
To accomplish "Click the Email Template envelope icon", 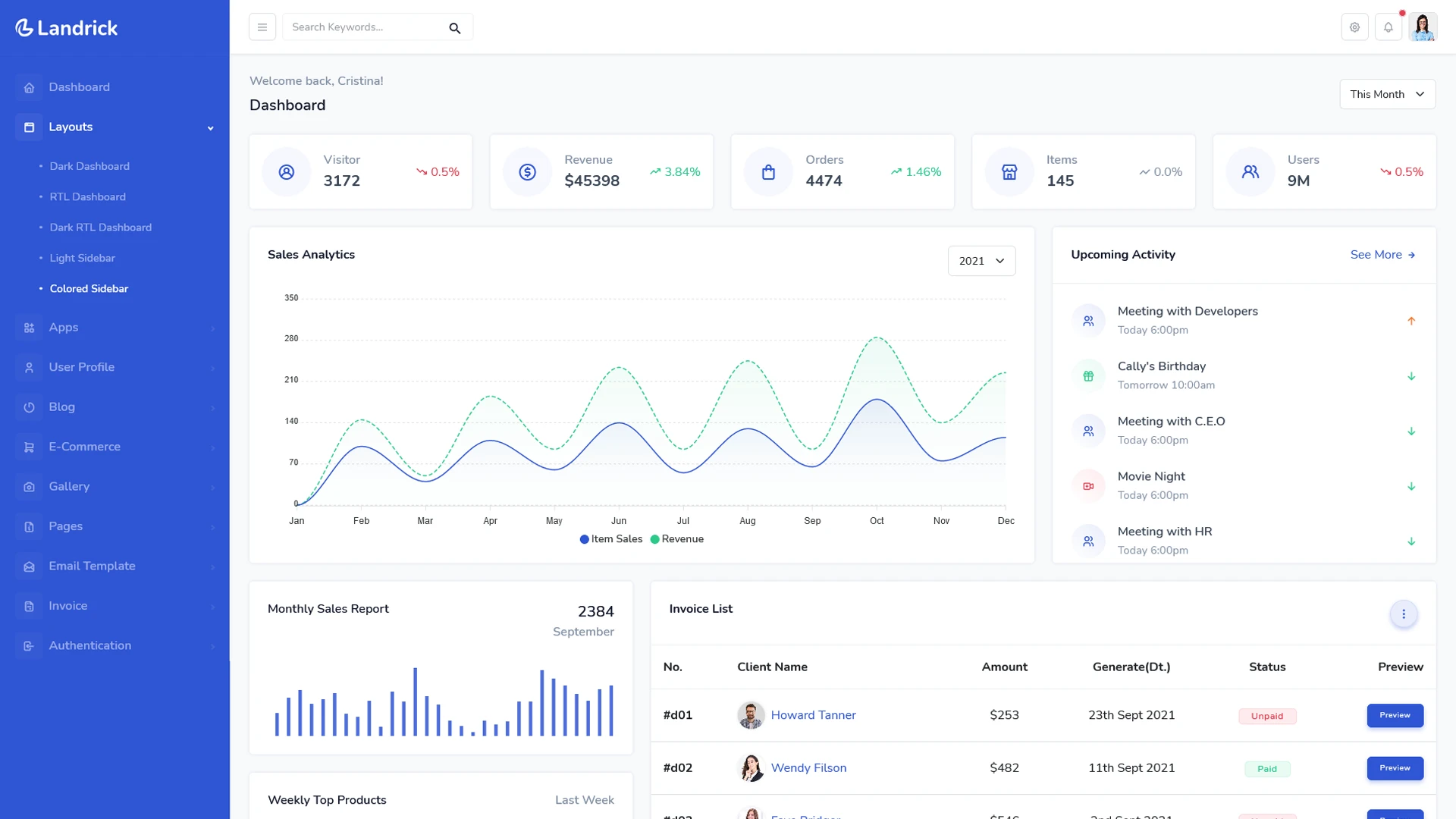I will pyautogui.click(x=29, y=566).
